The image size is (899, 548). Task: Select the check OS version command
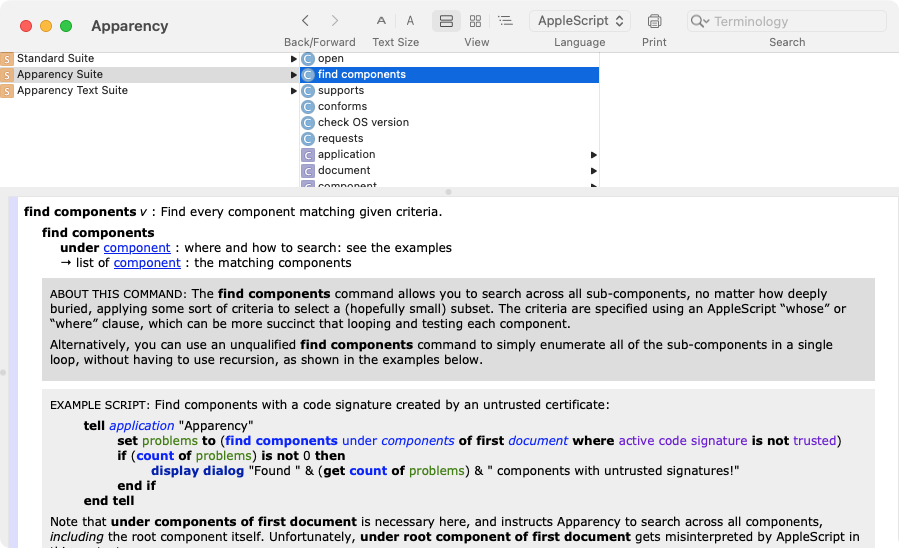click(x=450, y=123)
